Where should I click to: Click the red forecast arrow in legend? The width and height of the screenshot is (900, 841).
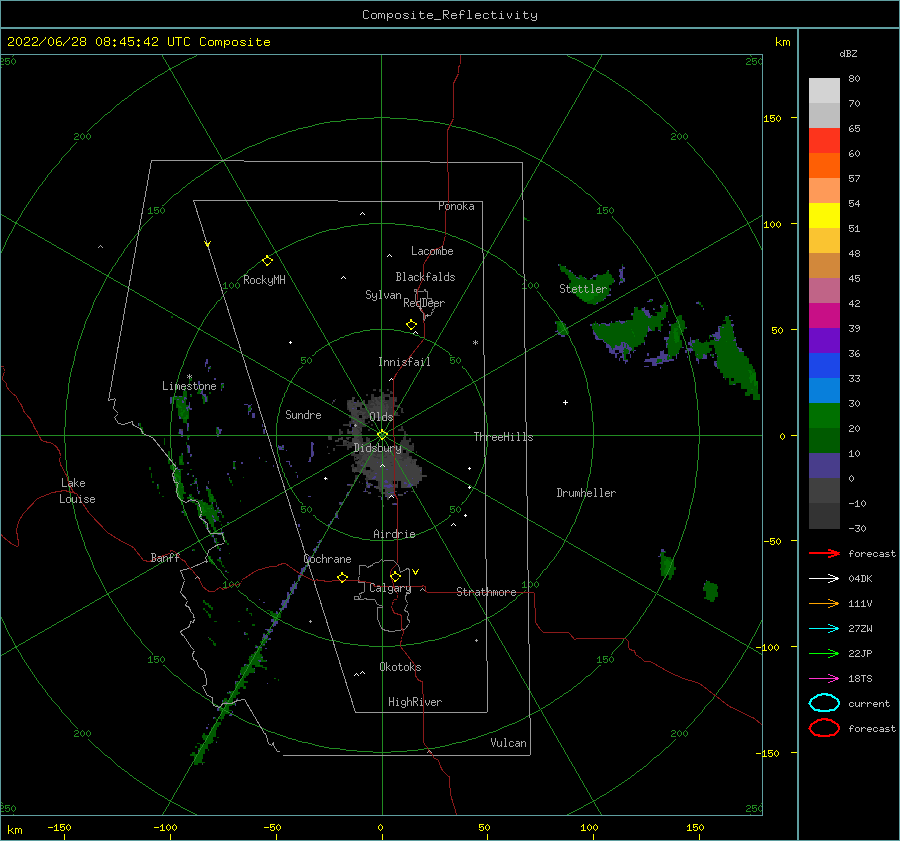click(824, 553)
